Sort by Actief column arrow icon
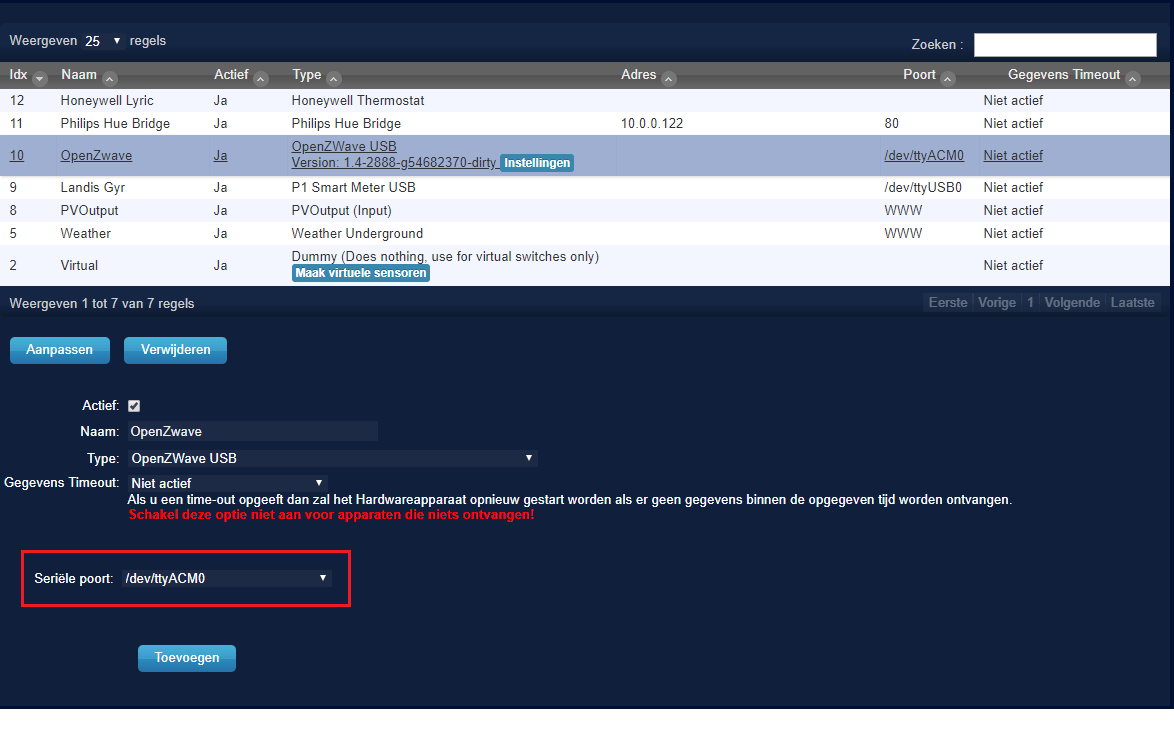The height and width of the screenshot is (735, 1174). 261,79
